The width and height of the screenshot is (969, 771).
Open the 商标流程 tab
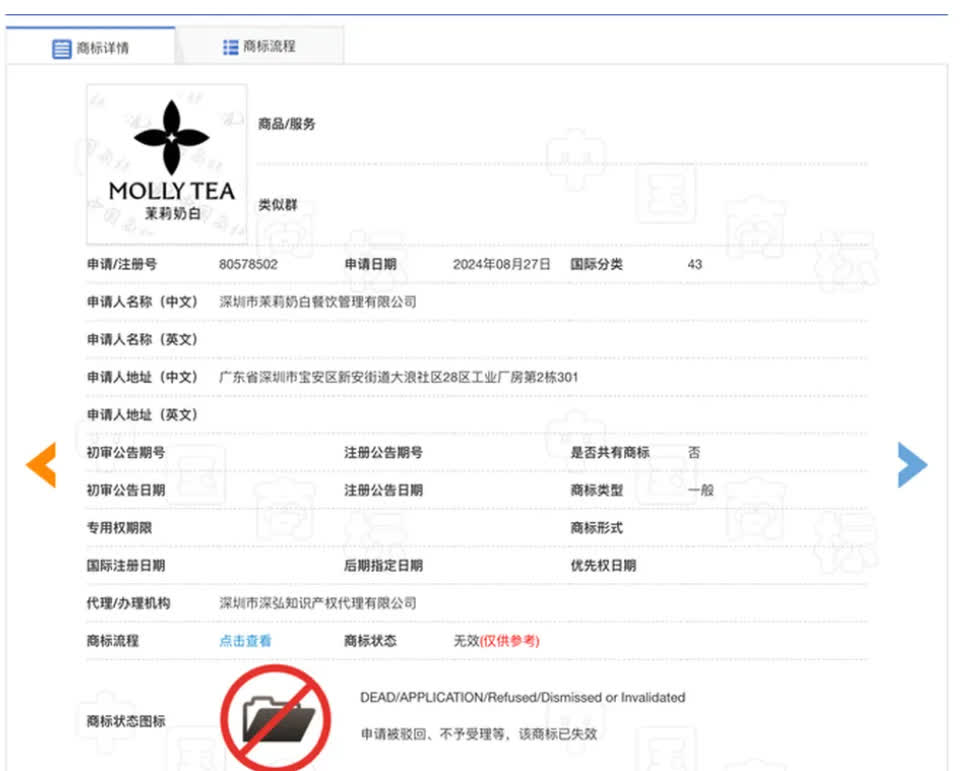click(x=259, y=46)
